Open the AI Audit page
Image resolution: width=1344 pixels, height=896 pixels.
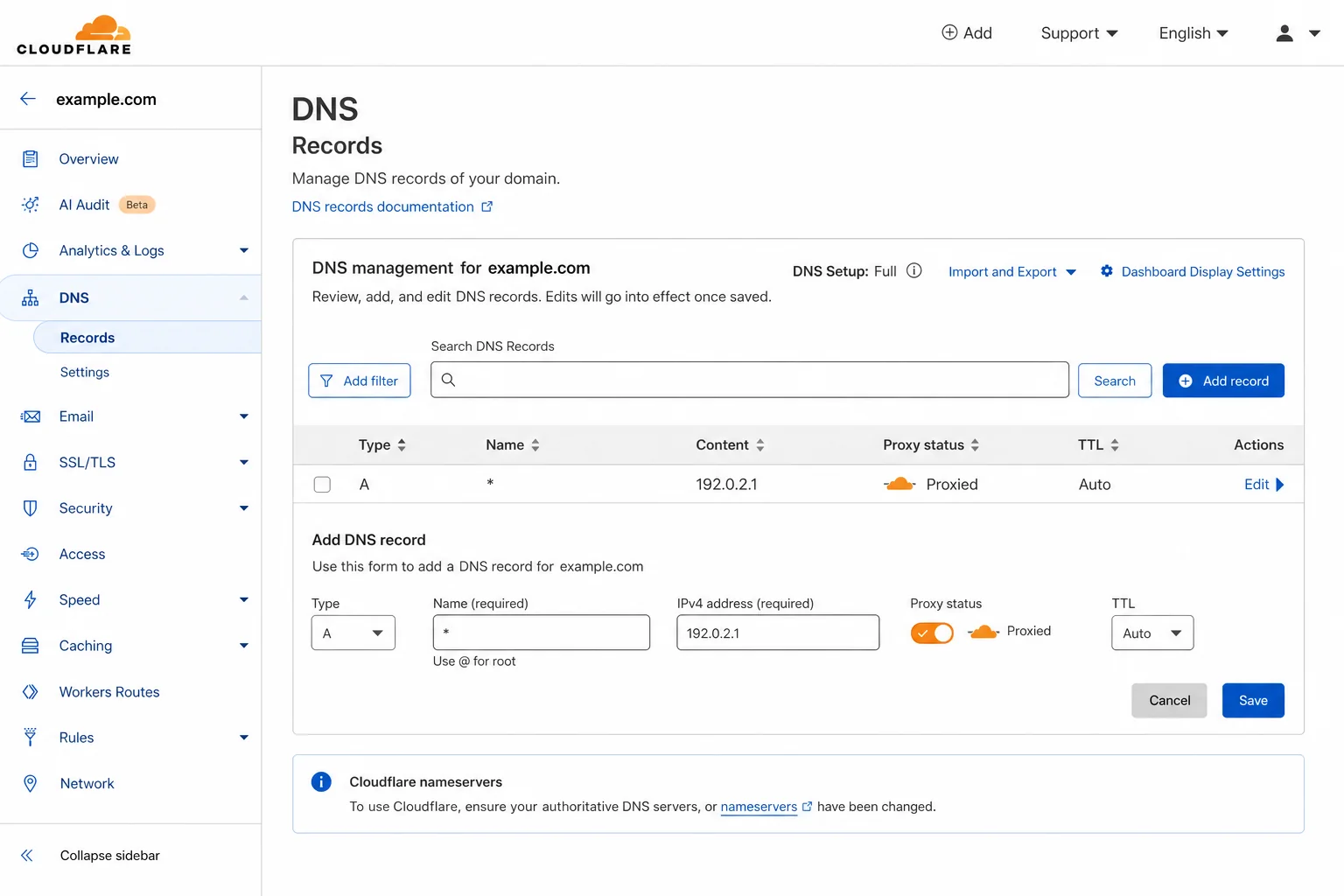84,205
